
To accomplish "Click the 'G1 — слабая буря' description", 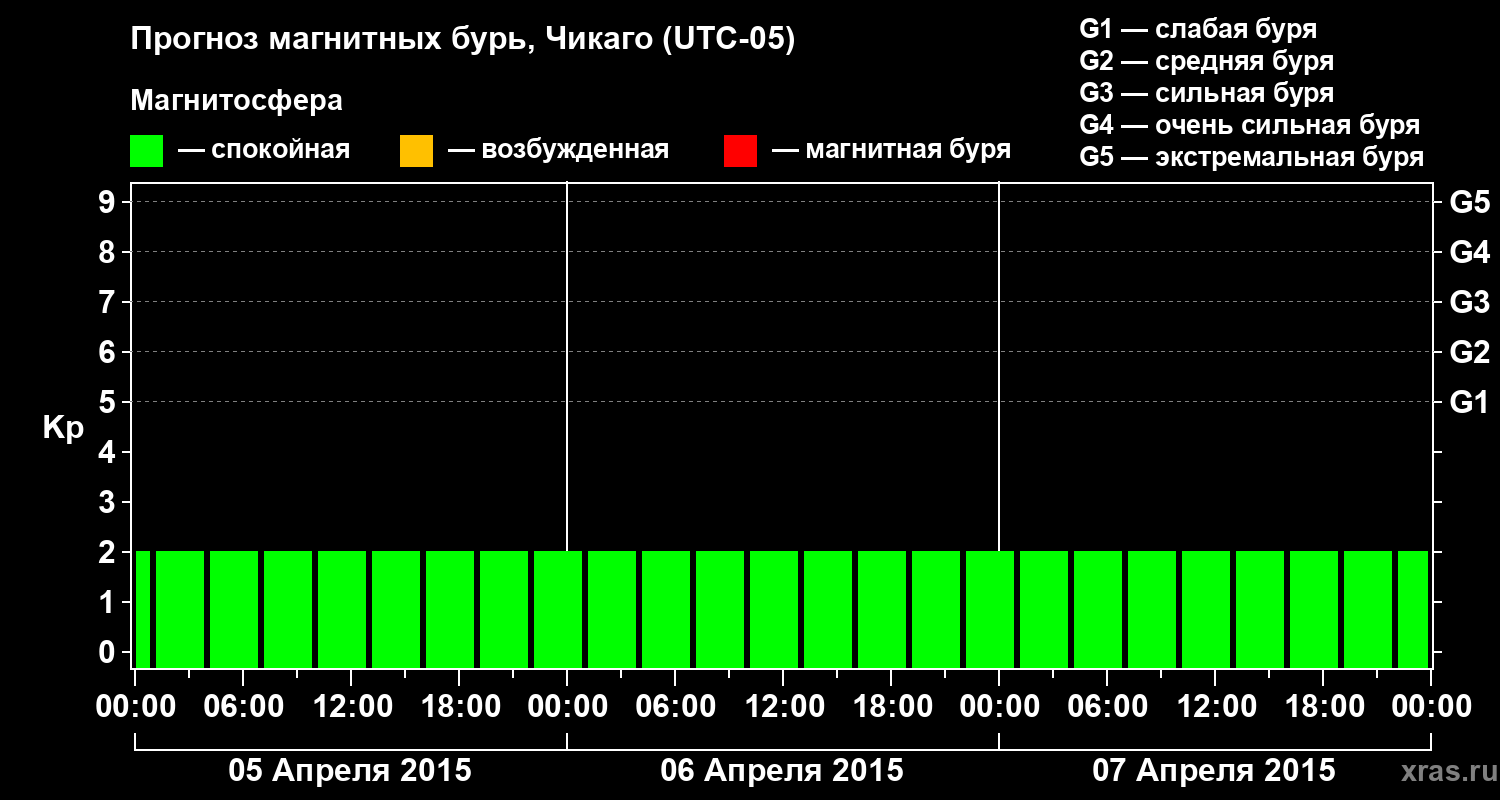I will tap(1198, 29).
